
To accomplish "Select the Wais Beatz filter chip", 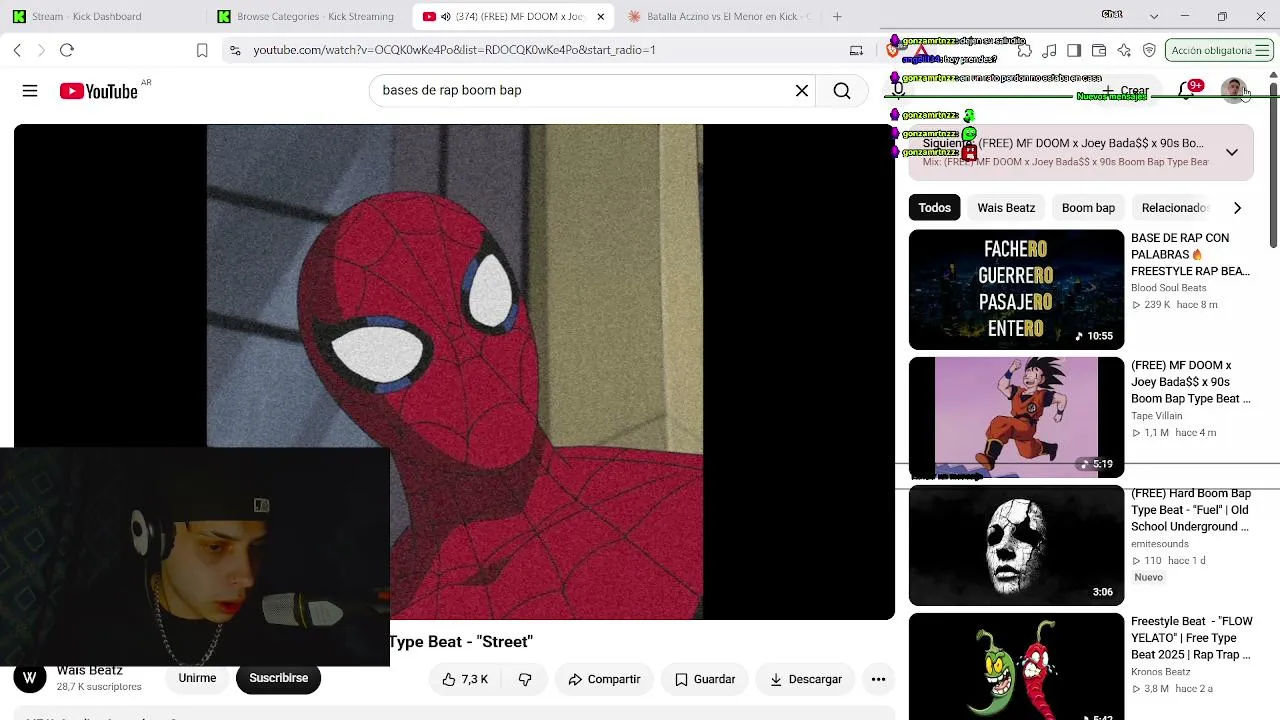I will (1006, 208).
